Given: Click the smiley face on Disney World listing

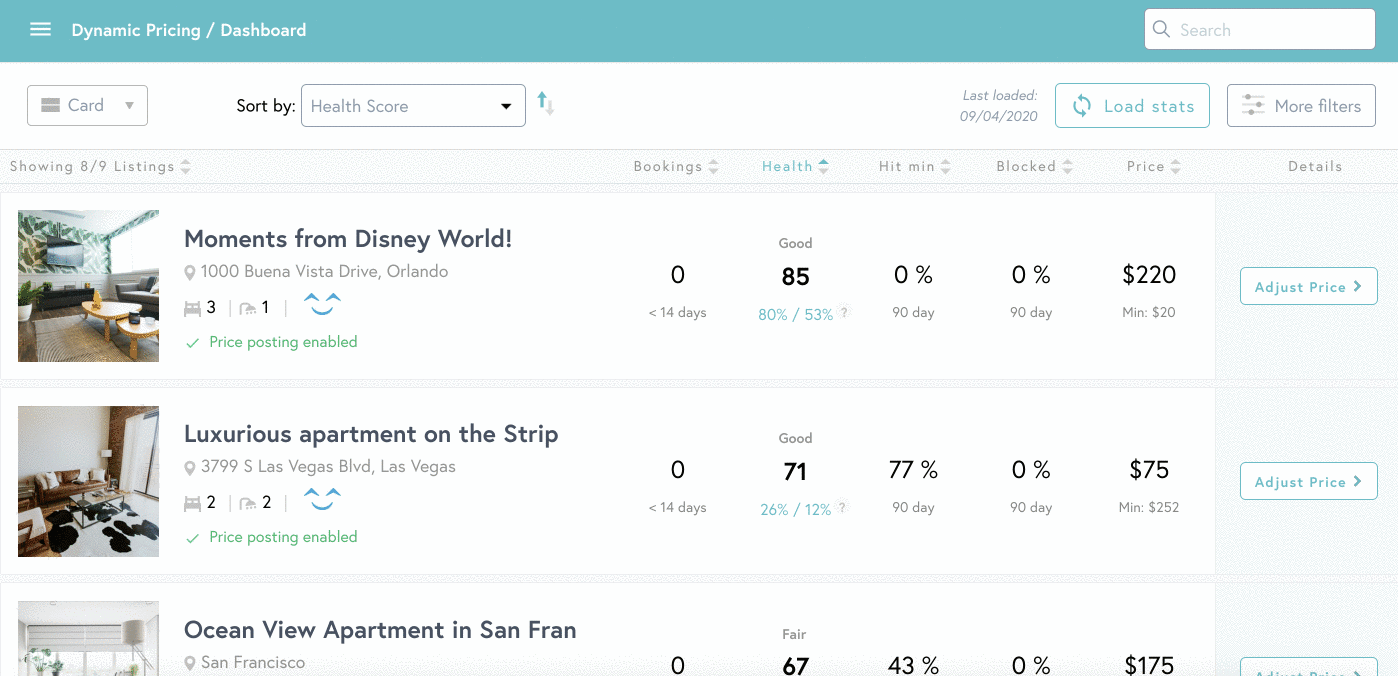Looking at the screenshot, I should tap(322, 304).
